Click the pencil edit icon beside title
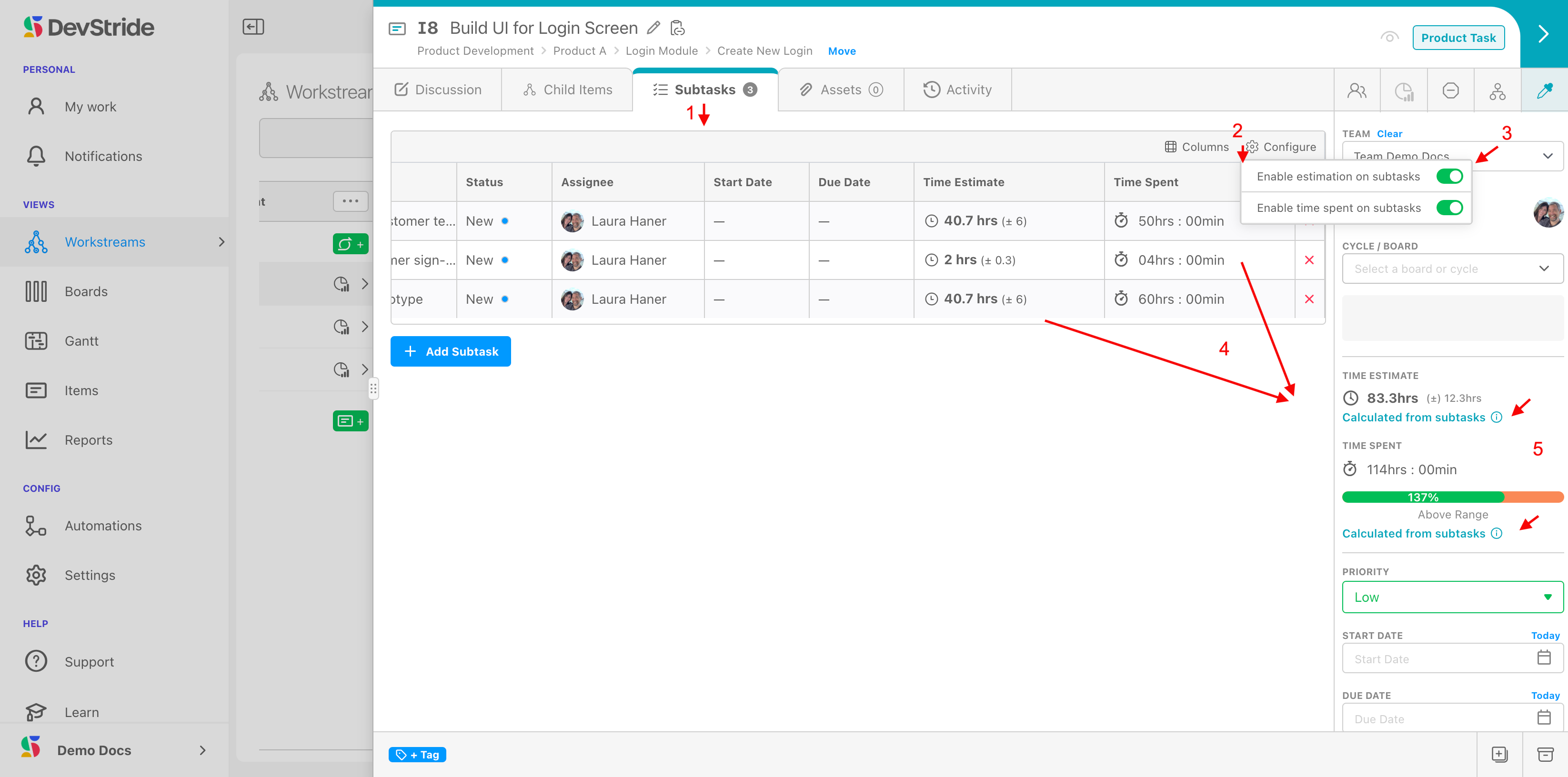The image size is (1568, 777). pyautogui.click(x=653, y=28)
